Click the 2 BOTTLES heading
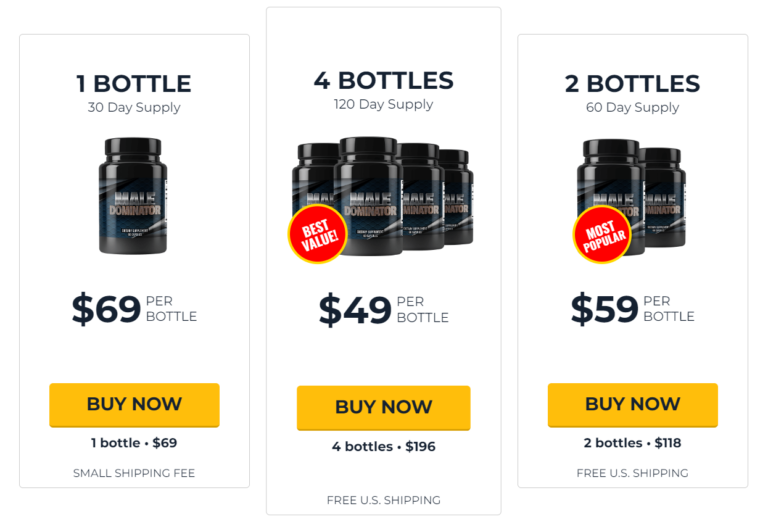Viewport: 768px width, 522px height. pos(632,84)
